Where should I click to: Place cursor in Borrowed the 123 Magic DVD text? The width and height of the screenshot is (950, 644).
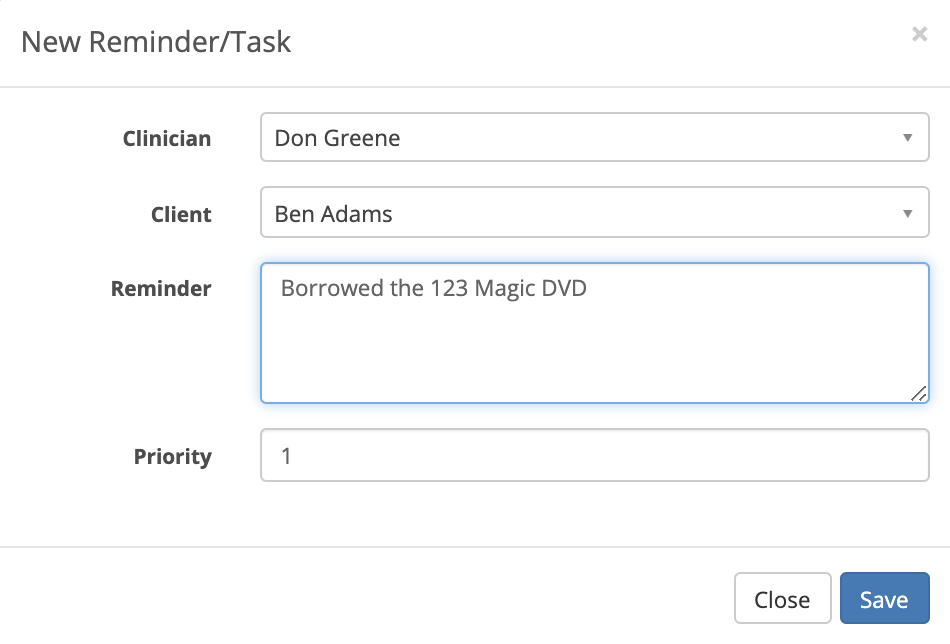[x=433, y=288]
